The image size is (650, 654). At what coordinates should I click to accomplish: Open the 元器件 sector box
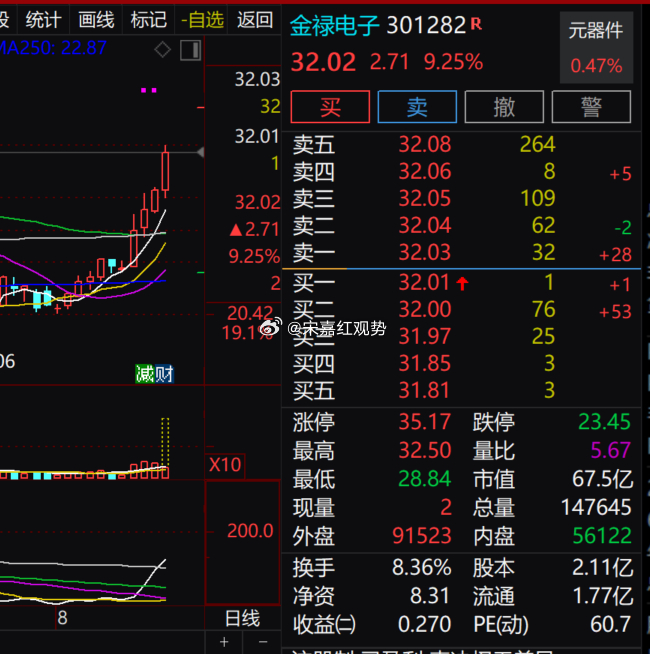[x=596, y=48]
